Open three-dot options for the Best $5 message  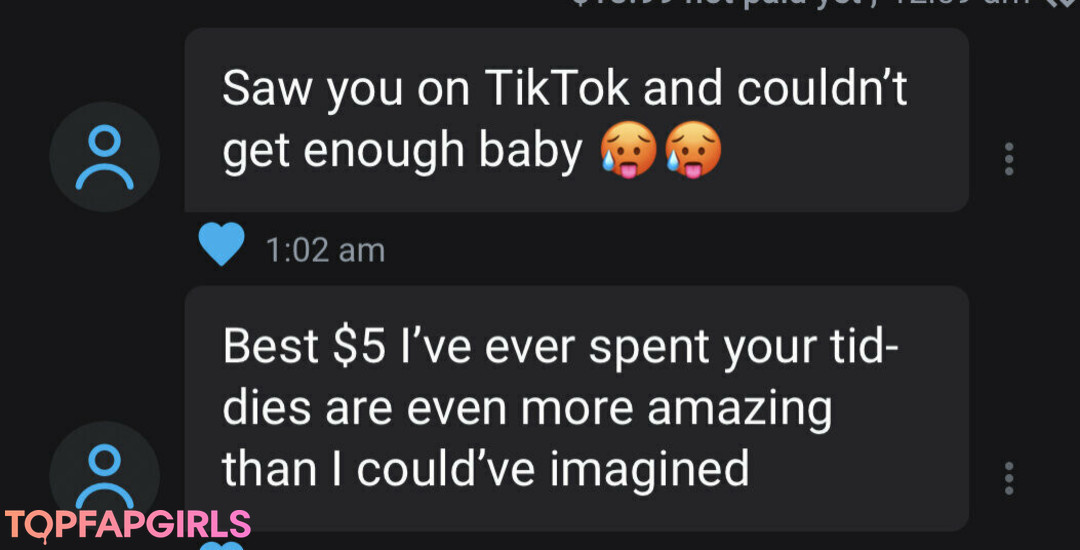1009,478
